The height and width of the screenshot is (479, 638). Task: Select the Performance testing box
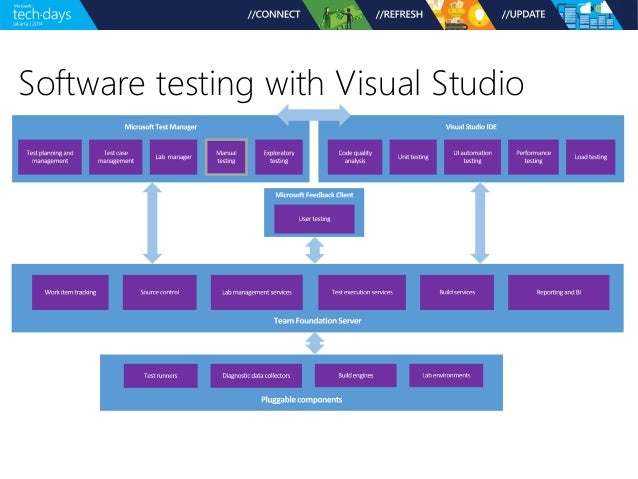point(533,157)
